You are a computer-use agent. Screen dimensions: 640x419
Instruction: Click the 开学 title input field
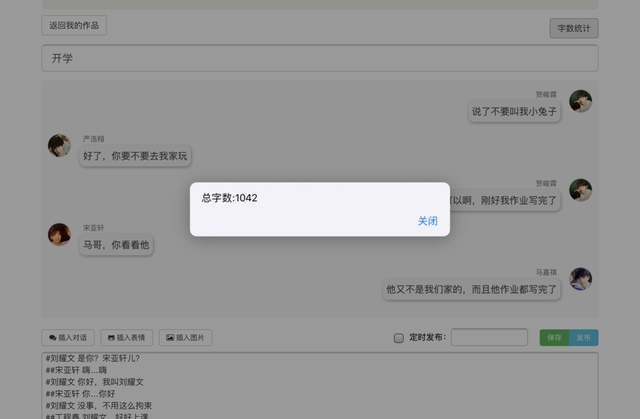[320, 58]
